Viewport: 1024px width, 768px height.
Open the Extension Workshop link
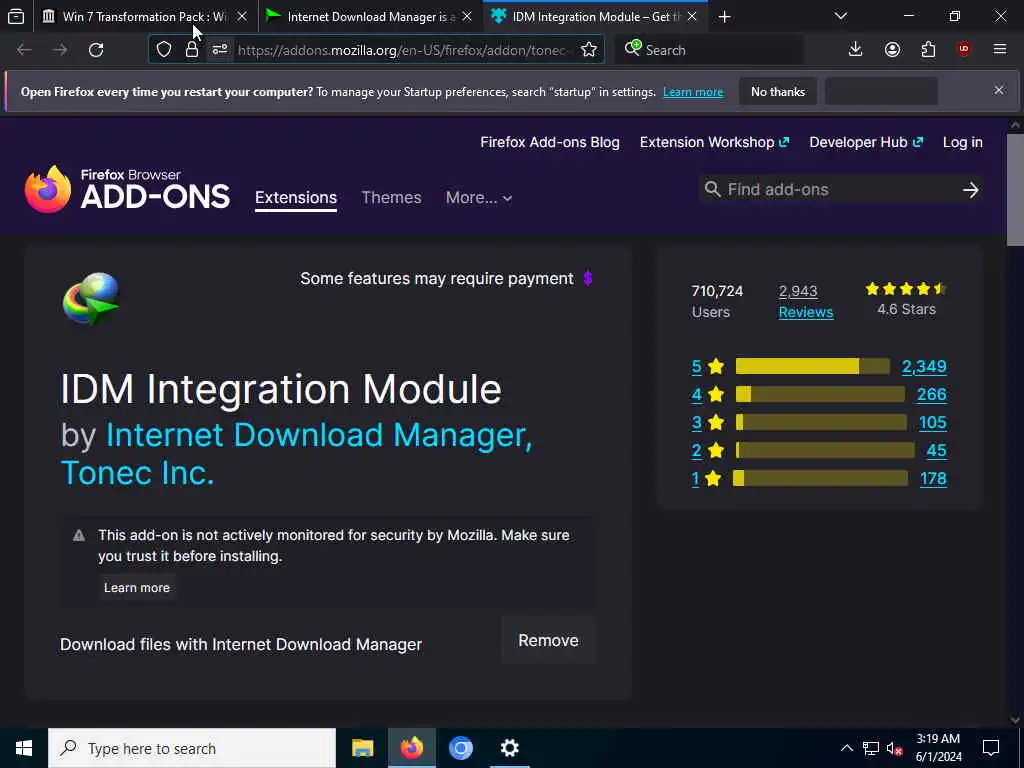pos(714,142)
